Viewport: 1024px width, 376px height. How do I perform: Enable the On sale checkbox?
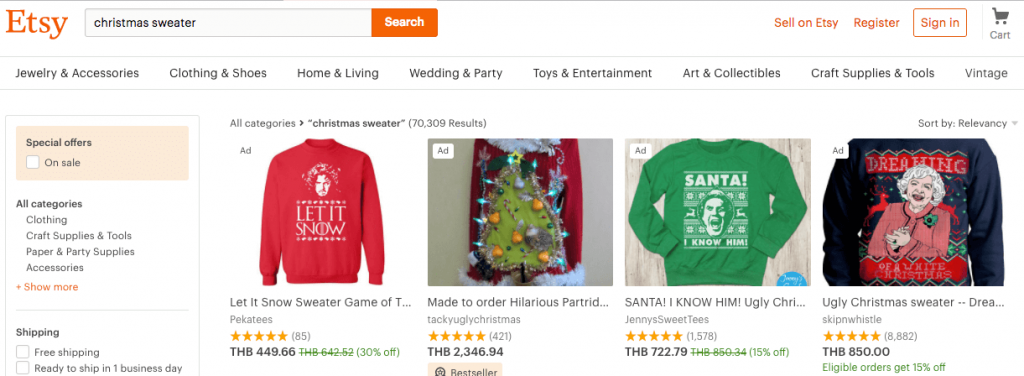[33, 163]
